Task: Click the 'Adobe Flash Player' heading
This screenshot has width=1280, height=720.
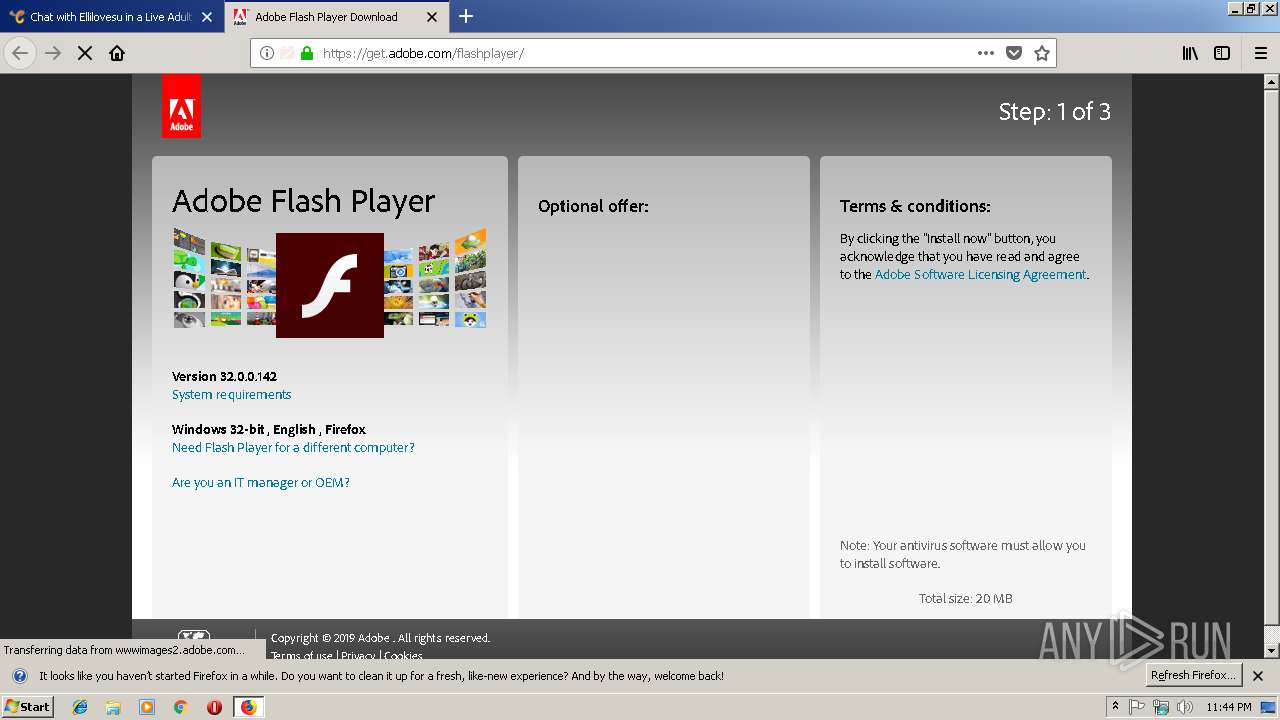Action: click(303, 201)
